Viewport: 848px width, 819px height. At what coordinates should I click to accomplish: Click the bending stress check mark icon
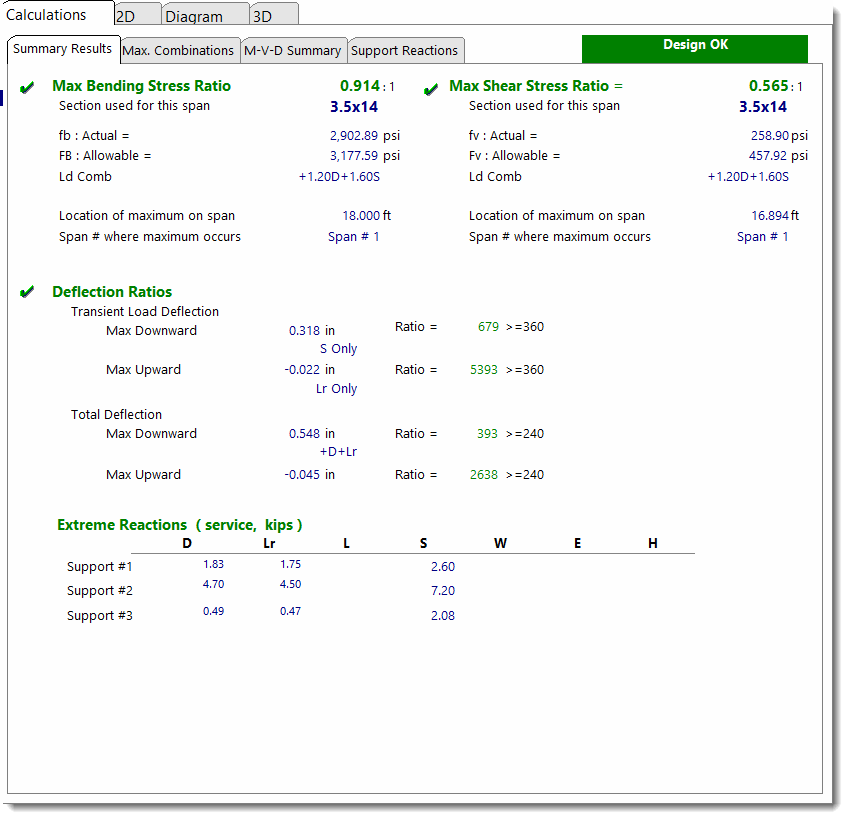(x=27, y=86)
